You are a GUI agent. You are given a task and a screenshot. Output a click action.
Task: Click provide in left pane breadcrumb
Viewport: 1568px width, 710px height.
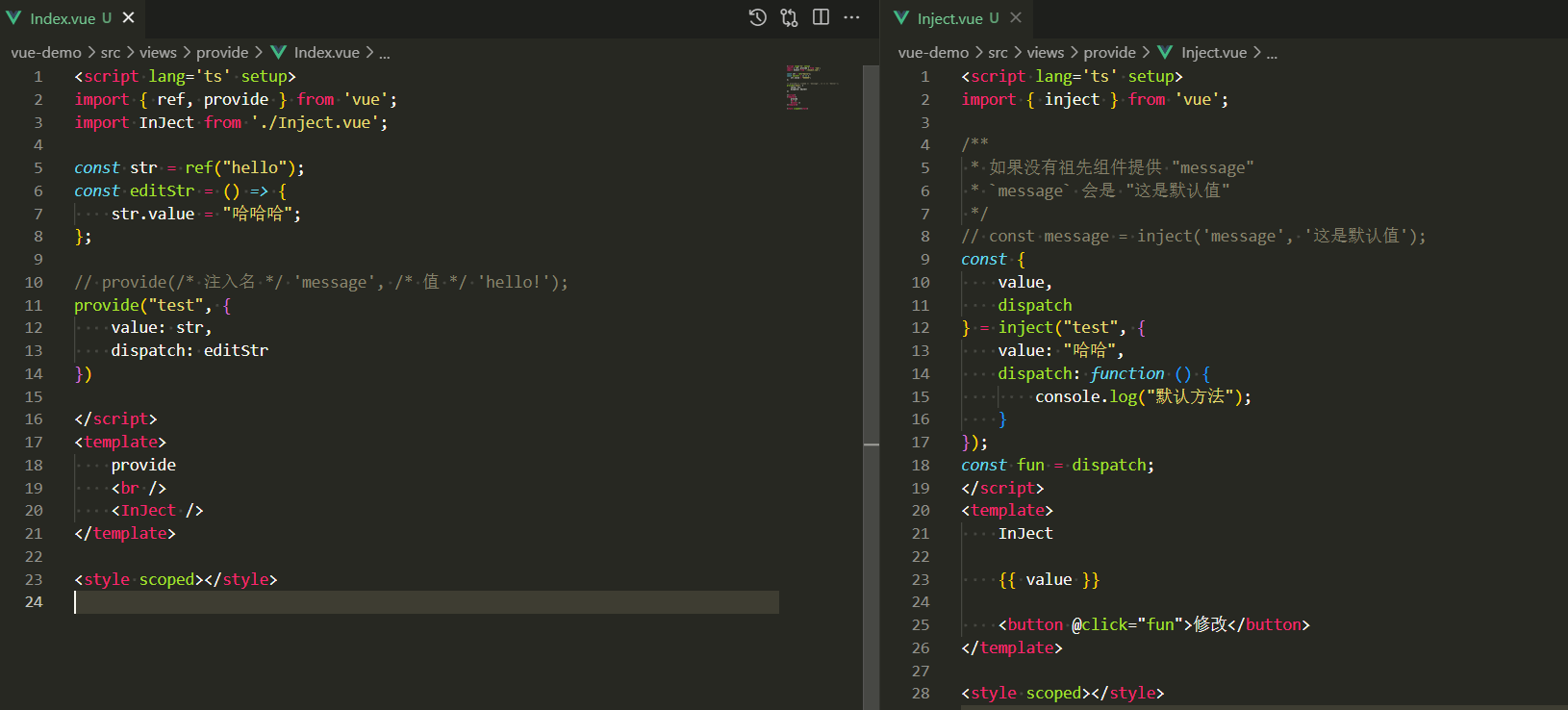click(222, 53)
